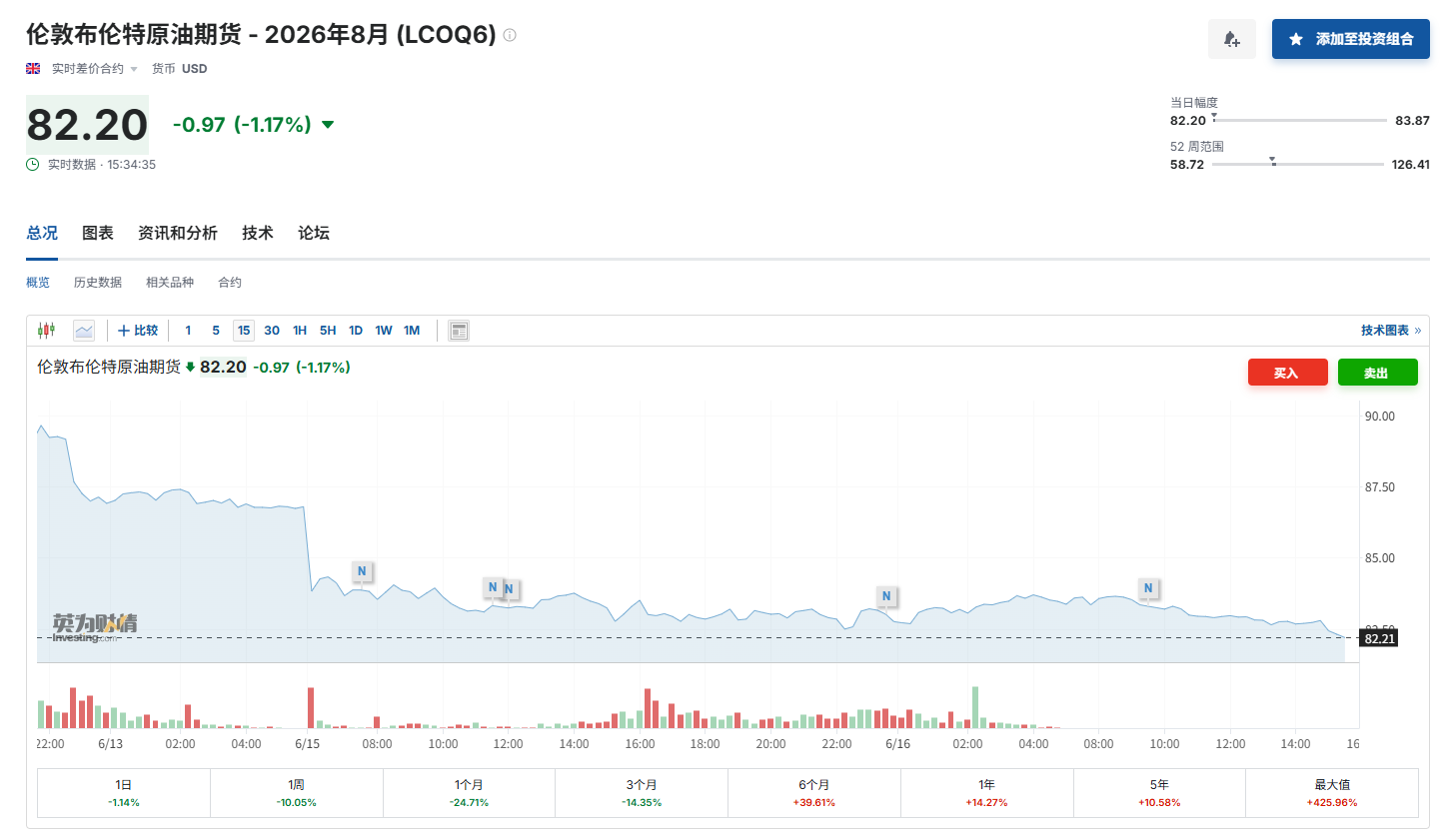Click the 比较 compare button
The width and height of the screenshot is (1456, 839).
(138, 331)
